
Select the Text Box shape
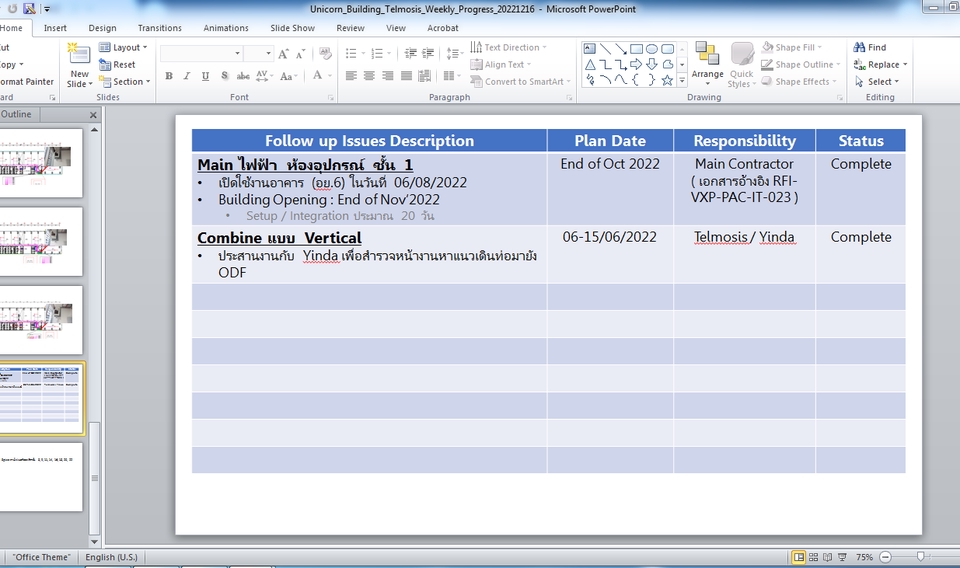click(x=590, y=49)
